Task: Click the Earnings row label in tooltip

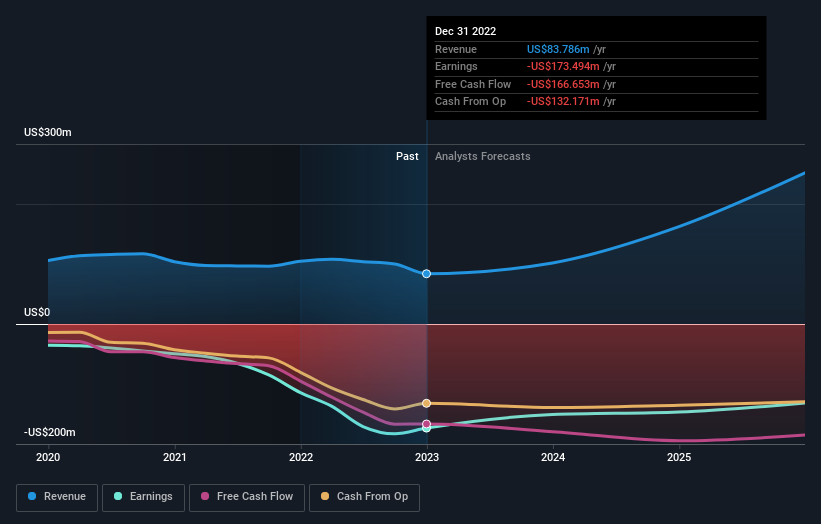Action: 456,66
